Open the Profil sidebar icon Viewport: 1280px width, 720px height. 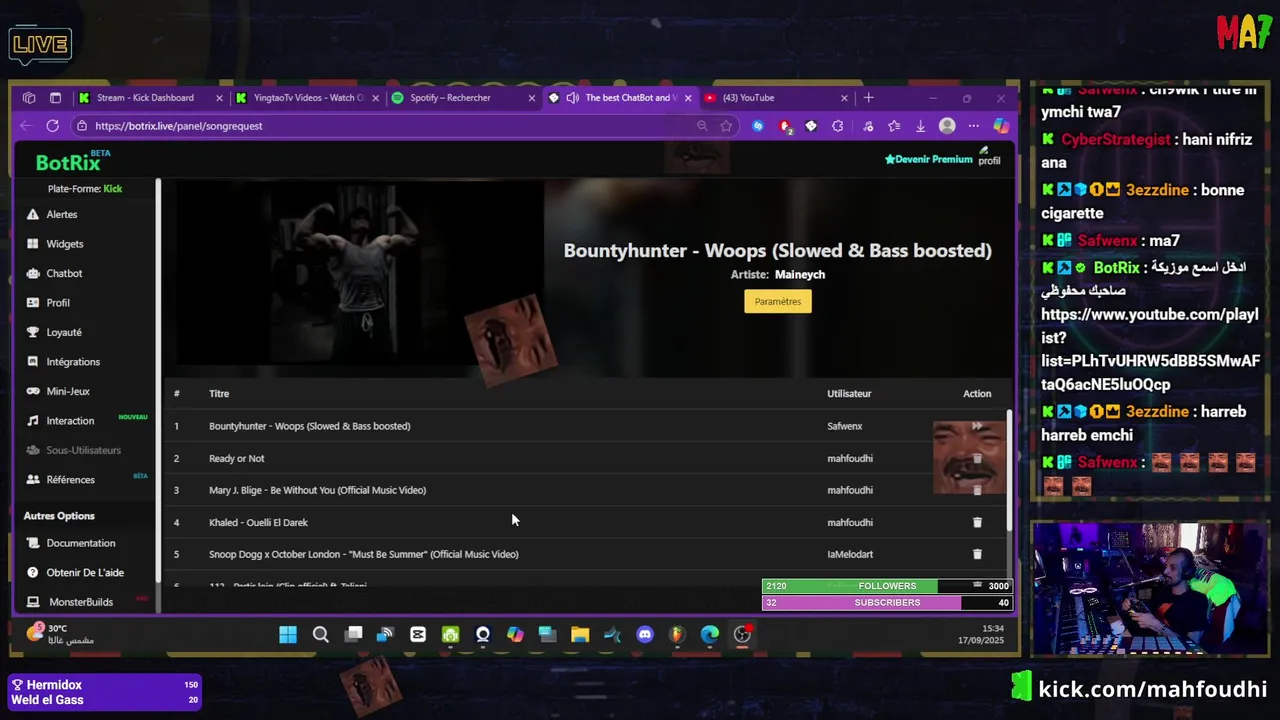[x=33, y=303]
